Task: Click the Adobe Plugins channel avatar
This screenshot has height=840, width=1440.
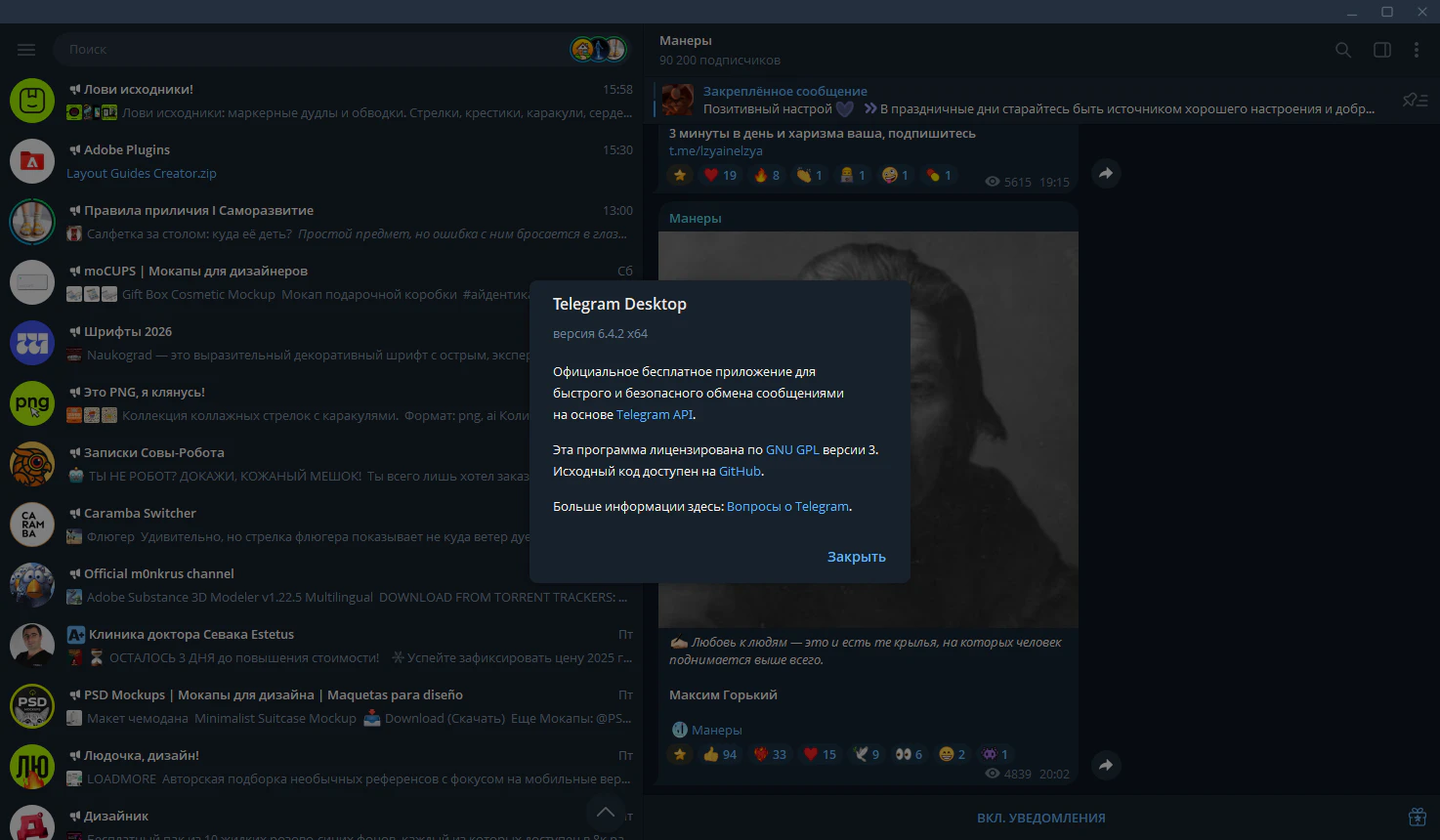Action: (x=32, y=161)
